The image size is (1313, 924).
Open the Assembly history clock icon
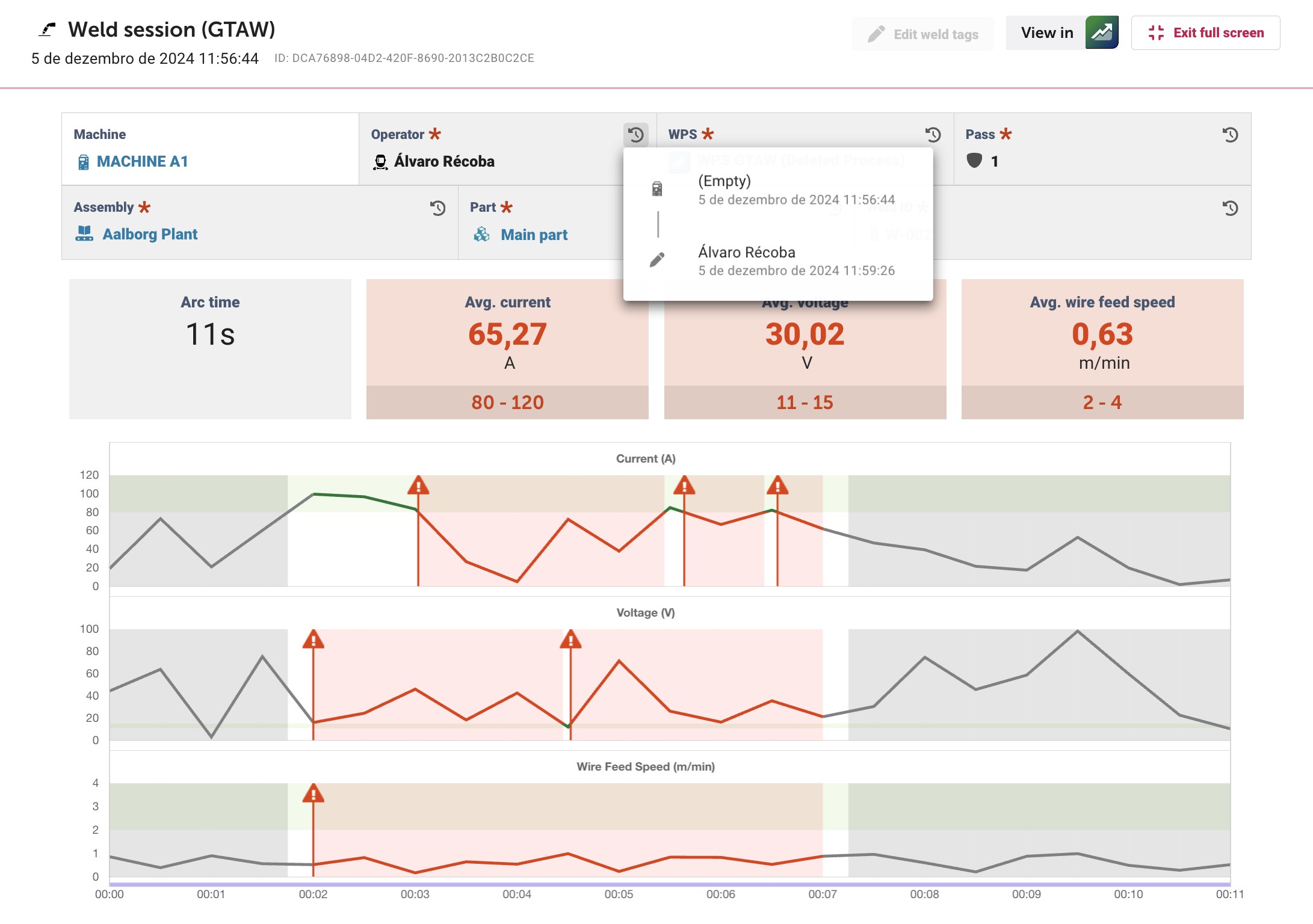tap(438, 208)
